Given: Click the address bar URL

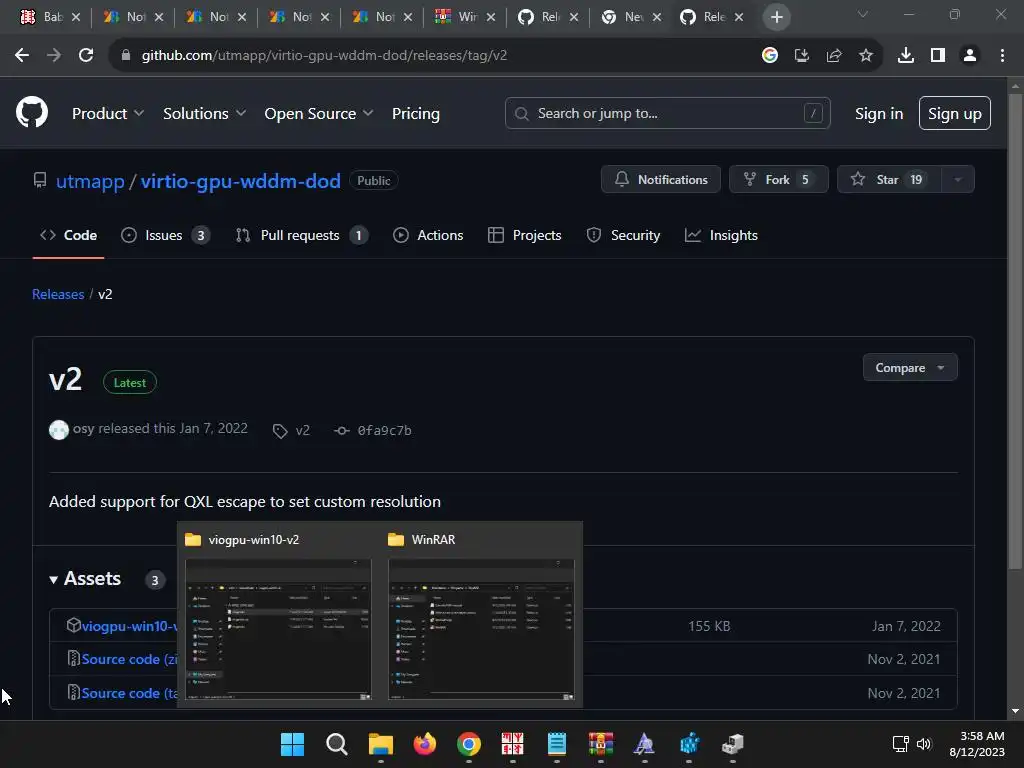Looking at the screenshot, I should click(325, 56).
